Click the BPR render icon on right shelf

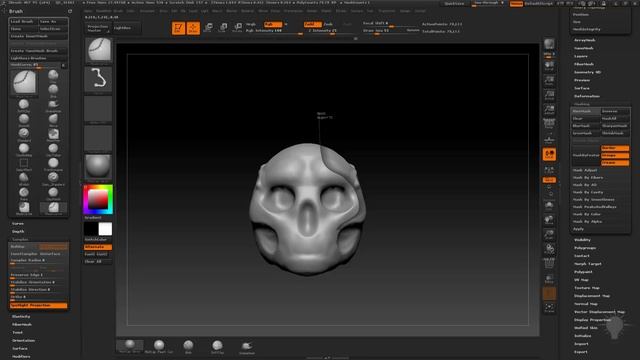[x=549, y=44]
